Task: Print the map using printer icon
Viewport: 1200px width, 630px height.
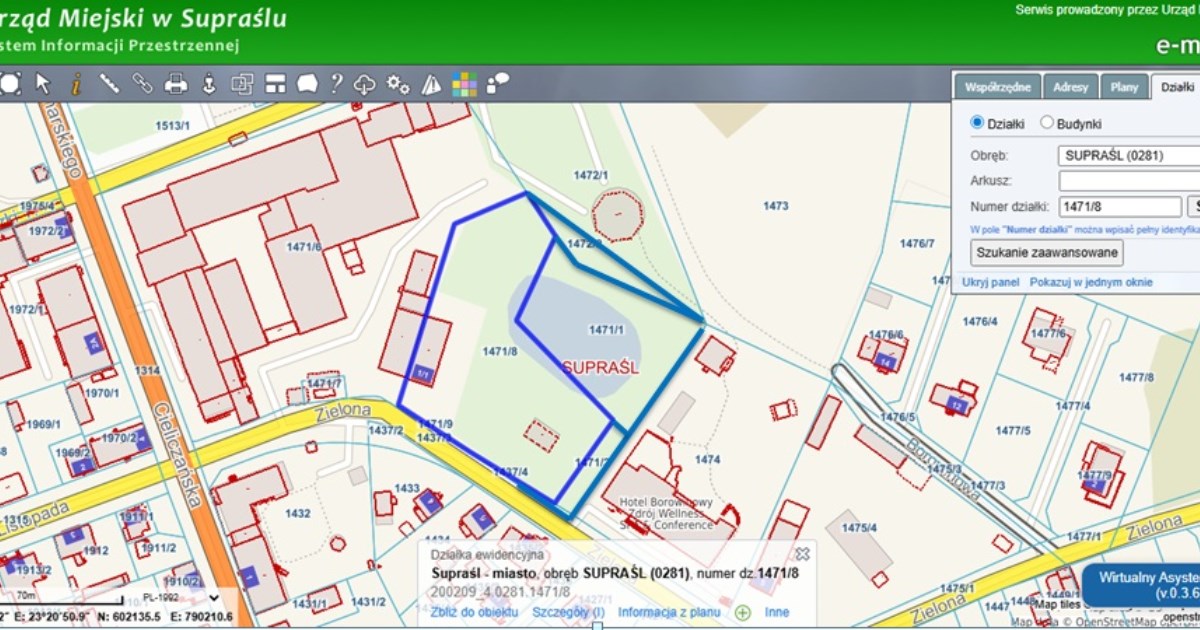Action: pos(176,84)
